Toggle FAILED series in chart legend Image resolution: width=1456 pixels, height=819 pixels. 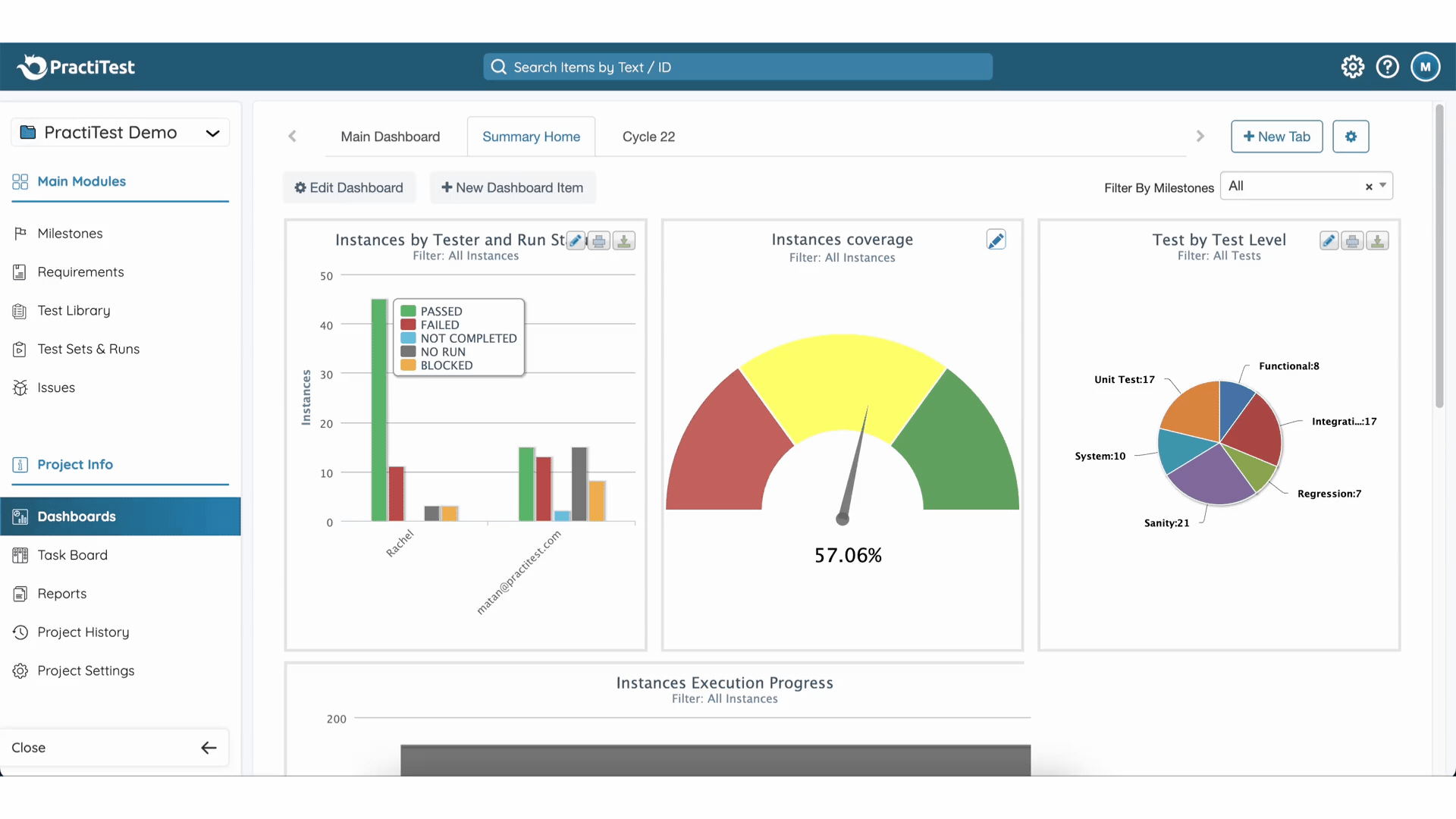tap(439, 325)
